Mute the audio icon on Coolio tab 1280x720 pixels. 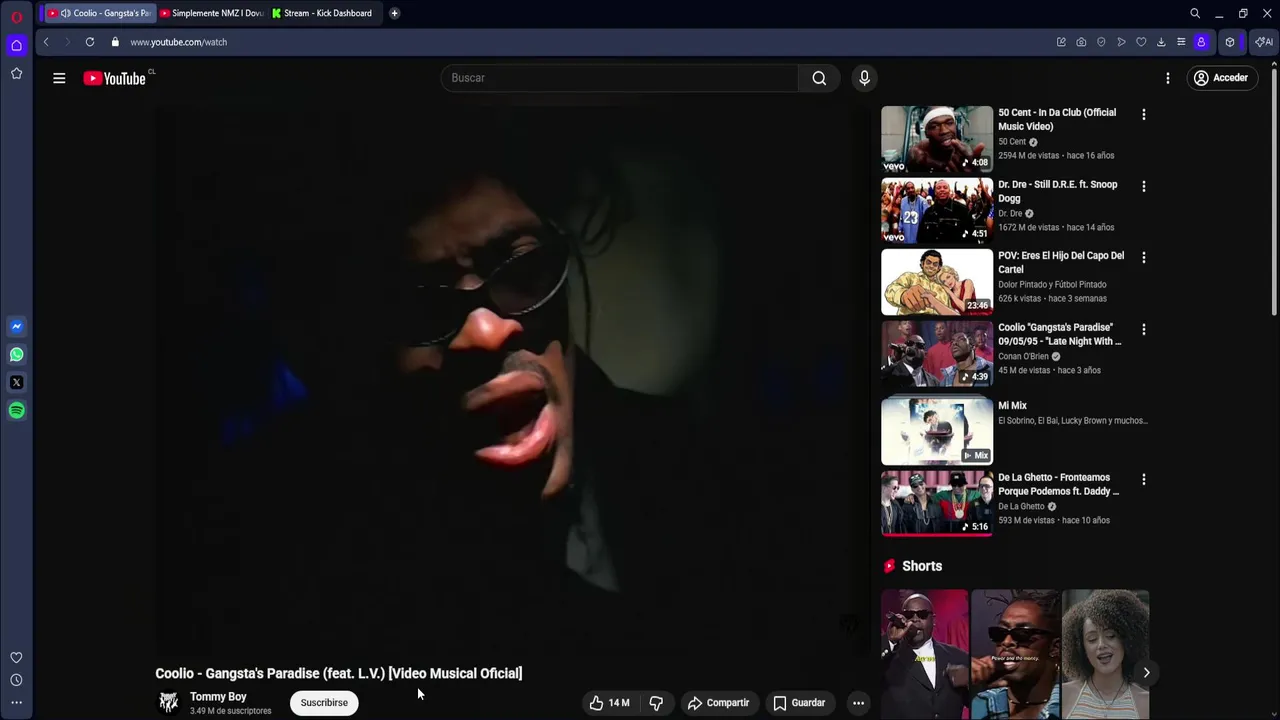pyautogui.click(x=65, y=13)
